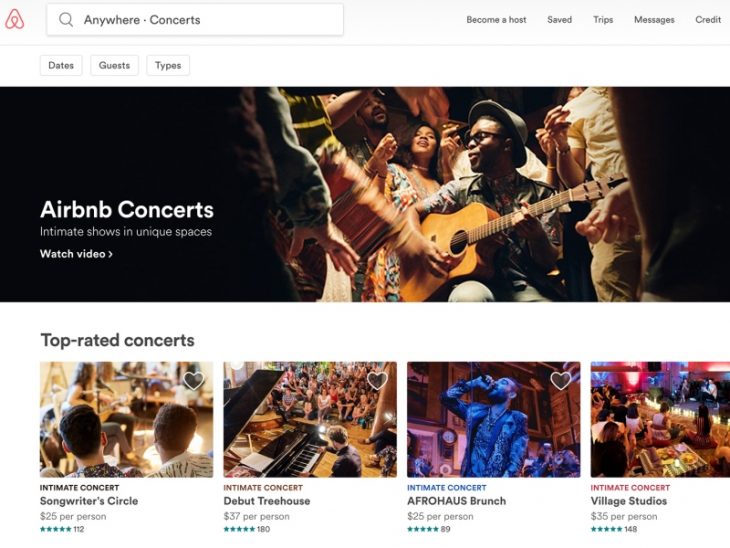Go to Become a host
This screenshot has width=730, height=548.
(x=496, y=20)
